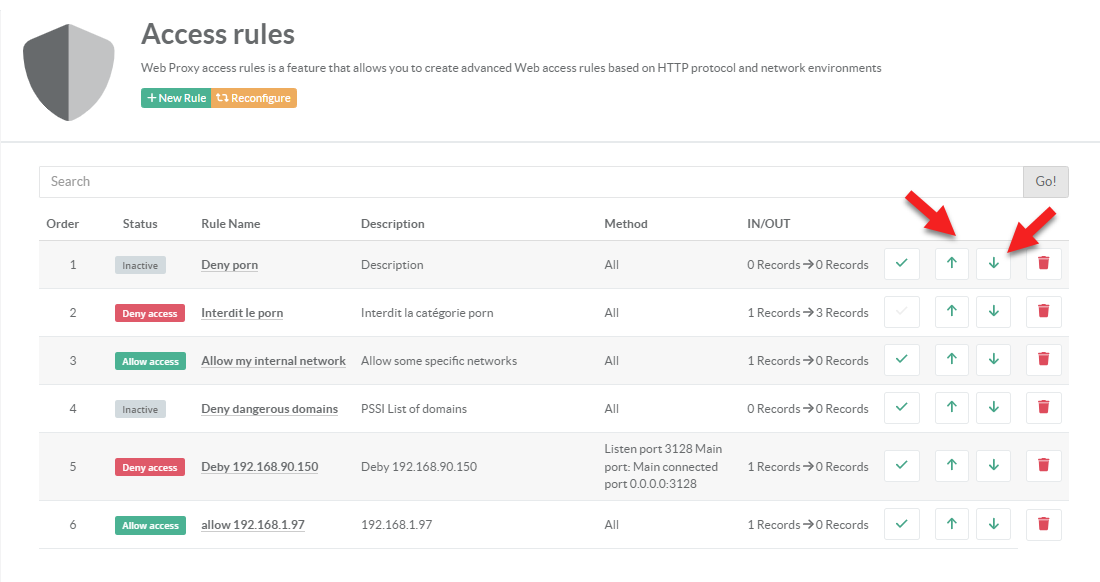Move 'Interdit le porn' rule up
The width and height of the screenshot is (1100, 582).
click(951, 312)
